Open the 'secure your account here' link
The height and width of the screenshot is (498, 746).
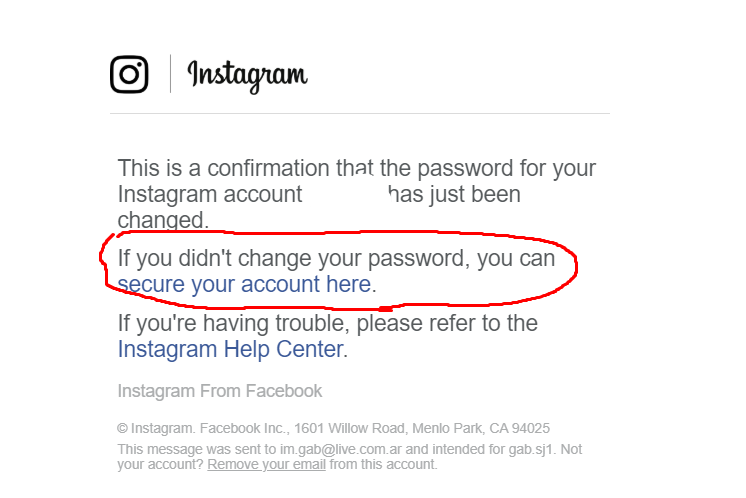(x=244, y=285)
